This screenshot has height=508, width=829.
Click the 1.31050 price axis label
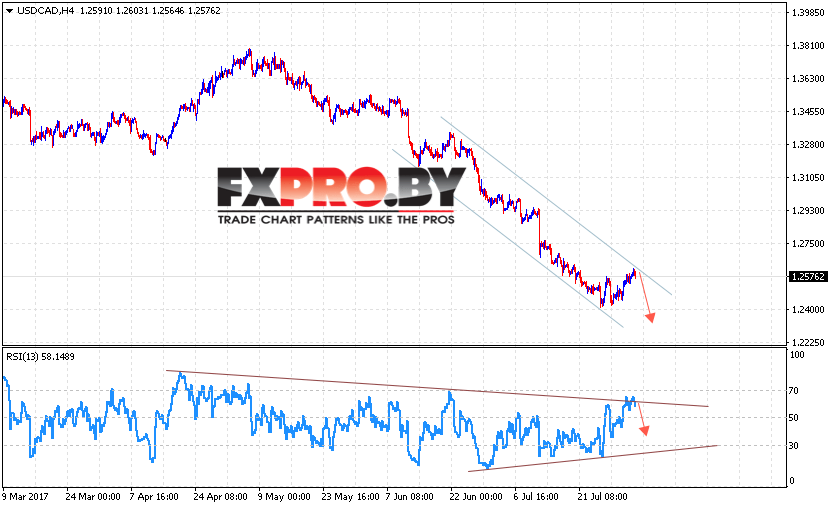[x=808, y=178]
